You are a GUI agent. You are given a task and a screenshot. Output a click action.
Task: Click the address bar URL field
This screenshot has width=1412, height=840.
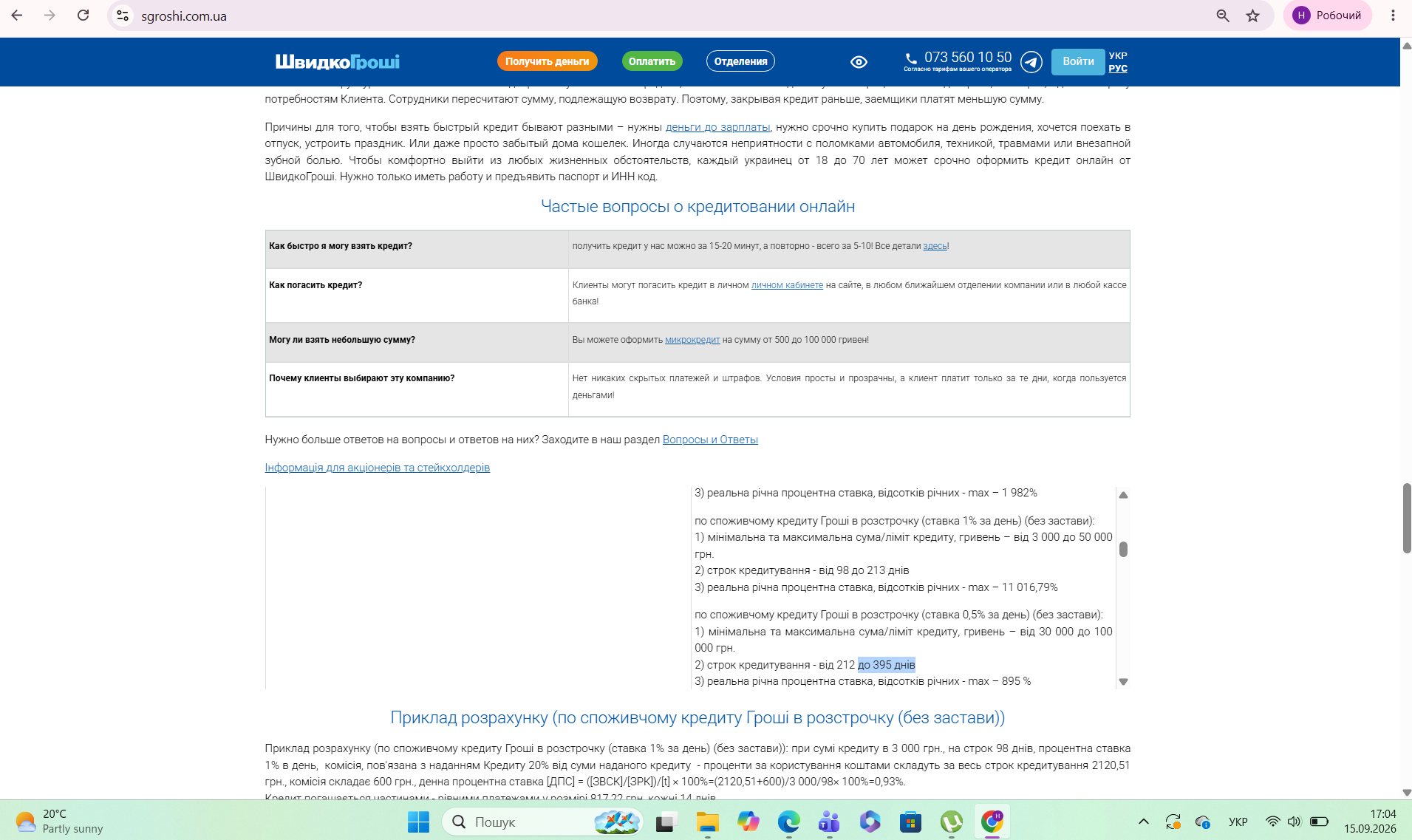tap(665, 16)
